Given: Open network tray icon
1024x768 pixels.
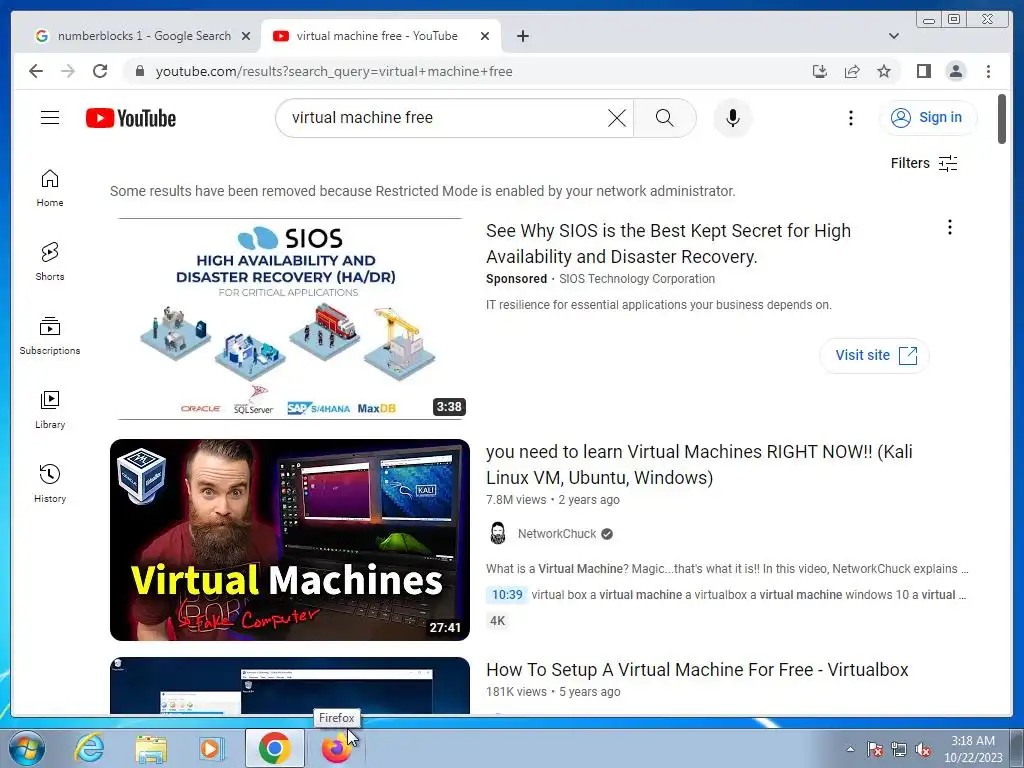Looking at the screenshot, I should pyautogui.click(x=899, y=749).
